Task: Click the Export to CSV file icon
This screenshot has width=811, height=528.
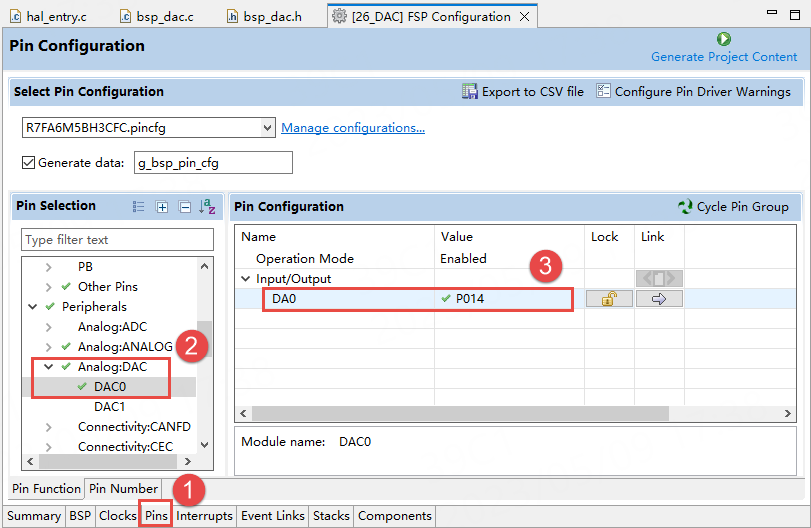Action: pos(470,91)
